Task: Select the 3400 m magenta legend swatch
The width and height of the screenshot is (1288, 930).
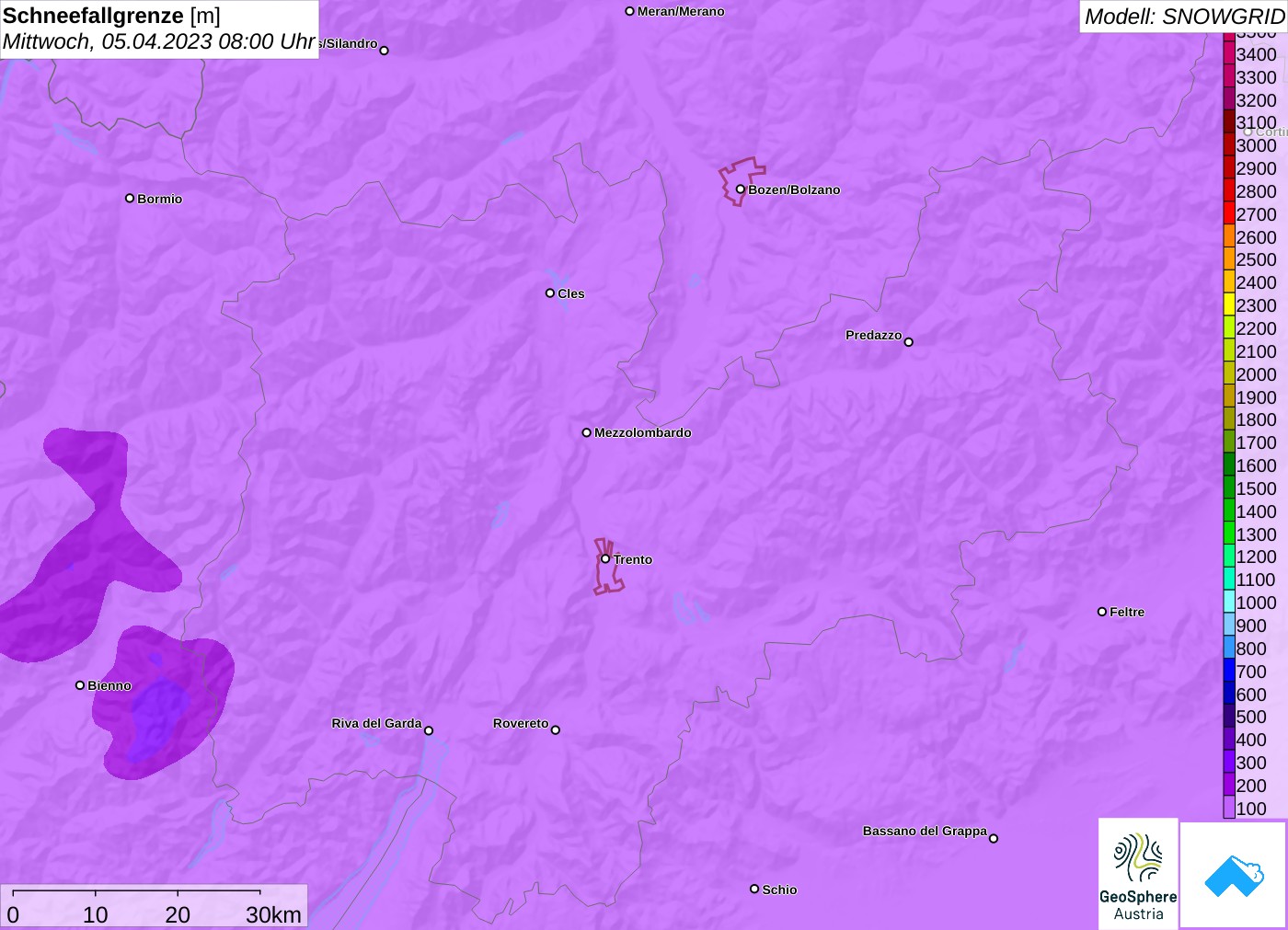Action: (x=1229, y=53)
